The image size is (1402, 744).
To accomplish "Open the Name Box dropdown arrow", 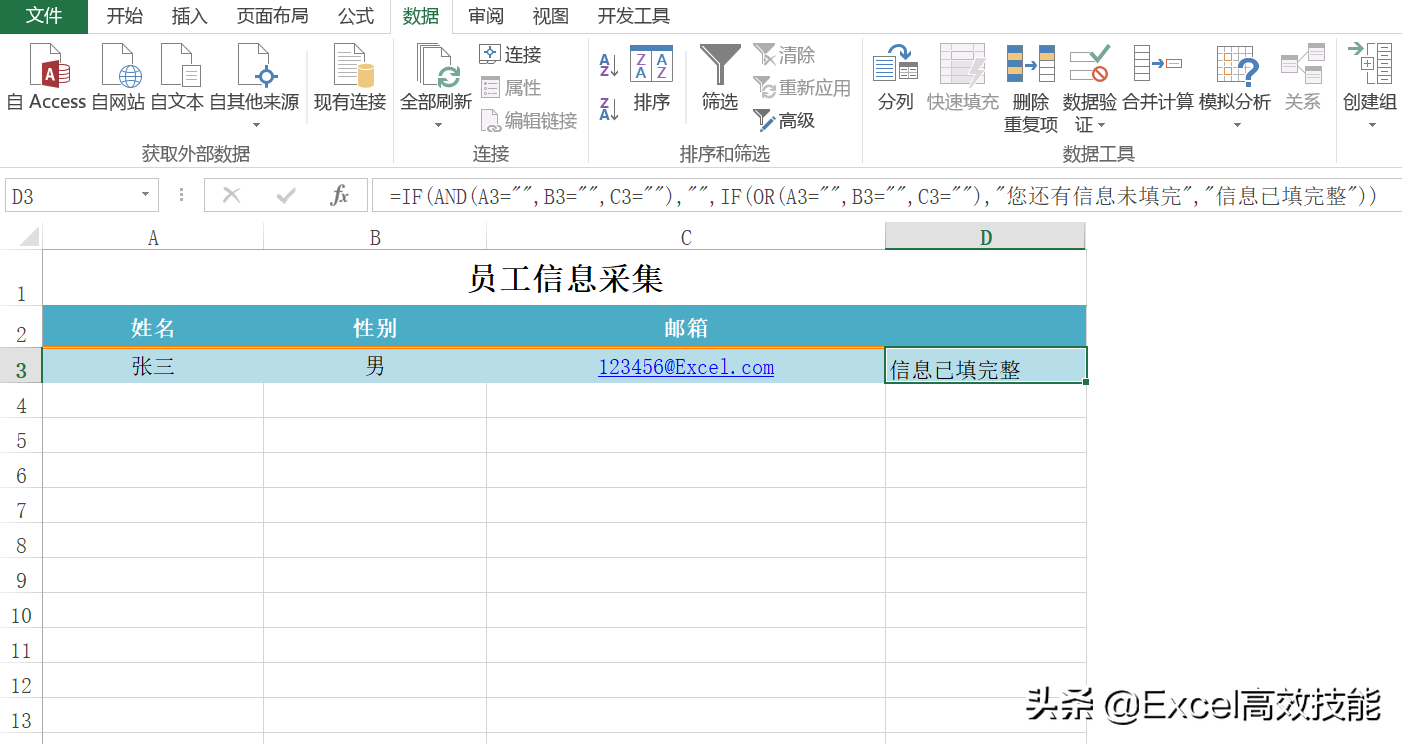I will [x=146, y=196].
